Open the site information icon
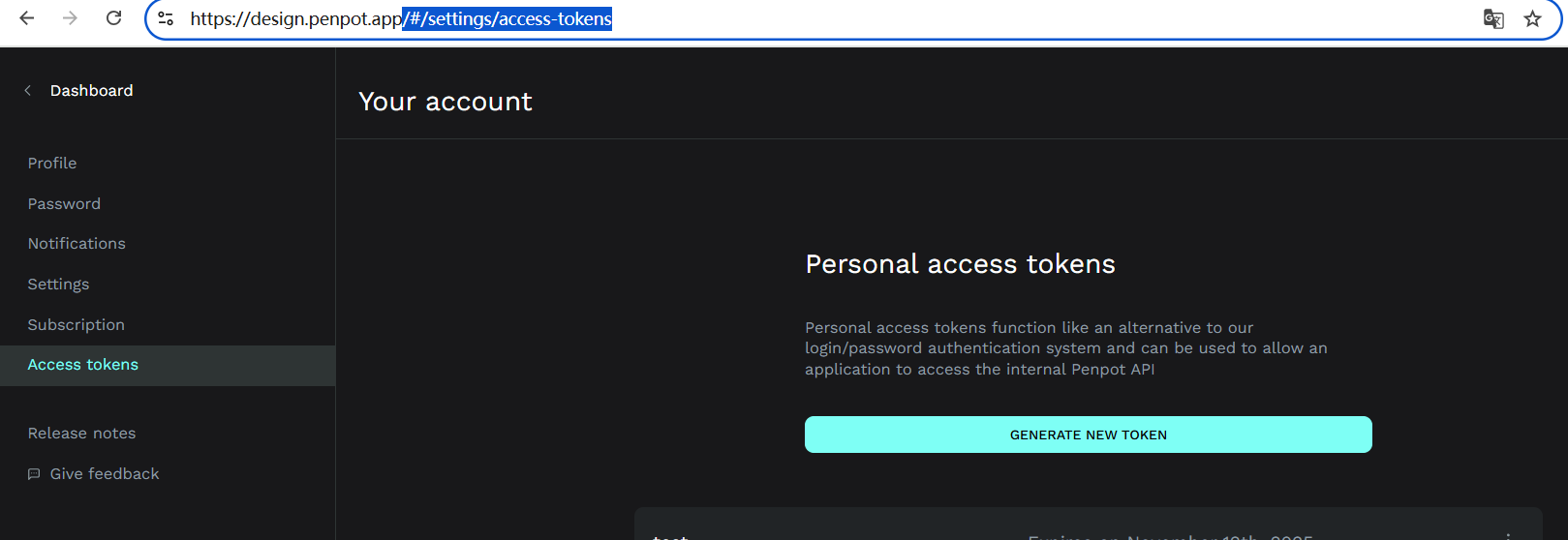Screen dimensions: 1568x540 point(166,18)
